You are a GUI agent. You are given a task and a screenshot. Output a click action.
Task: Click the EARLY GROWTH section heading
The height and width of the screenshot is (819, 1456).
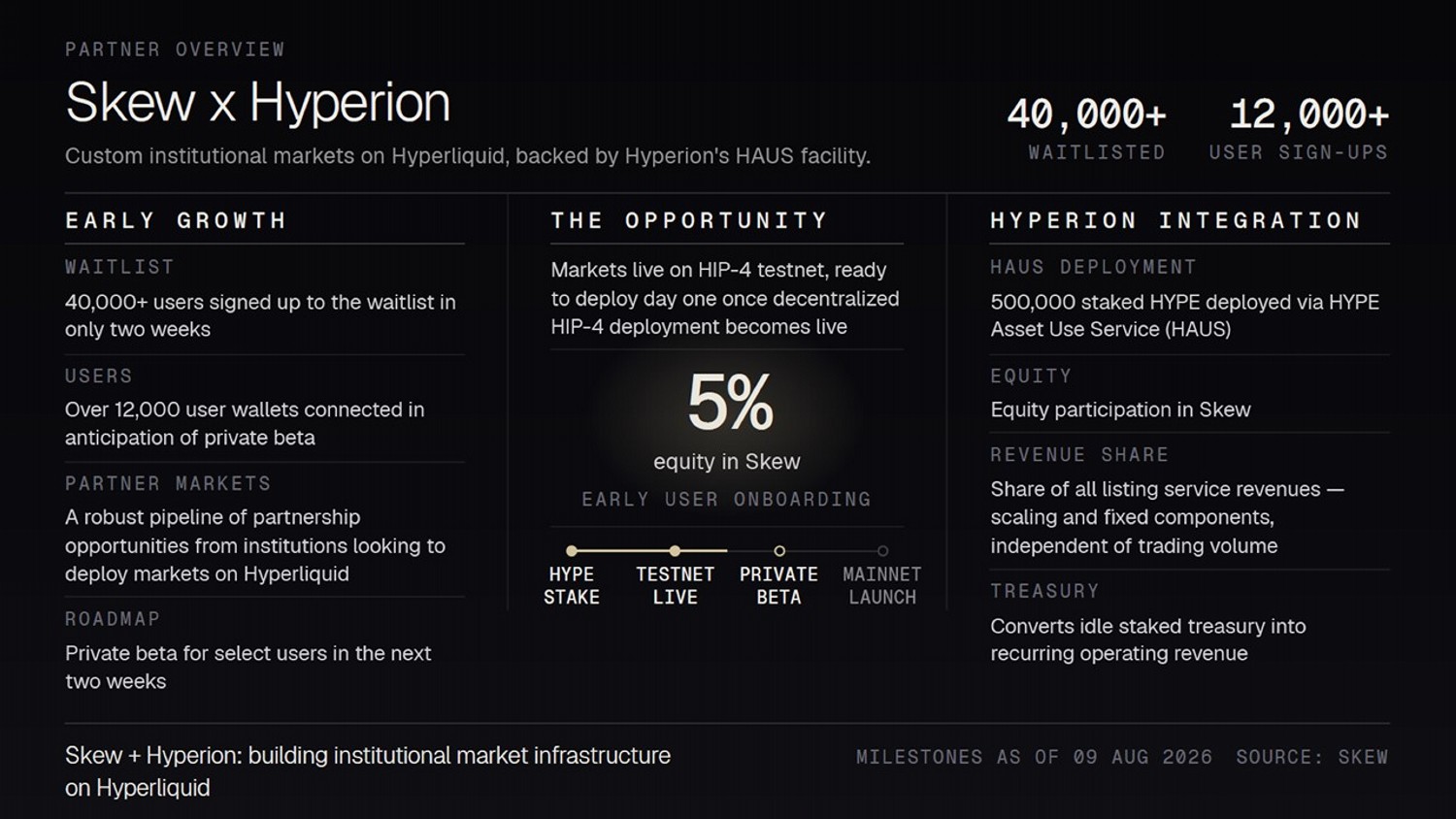coord(176,220)
